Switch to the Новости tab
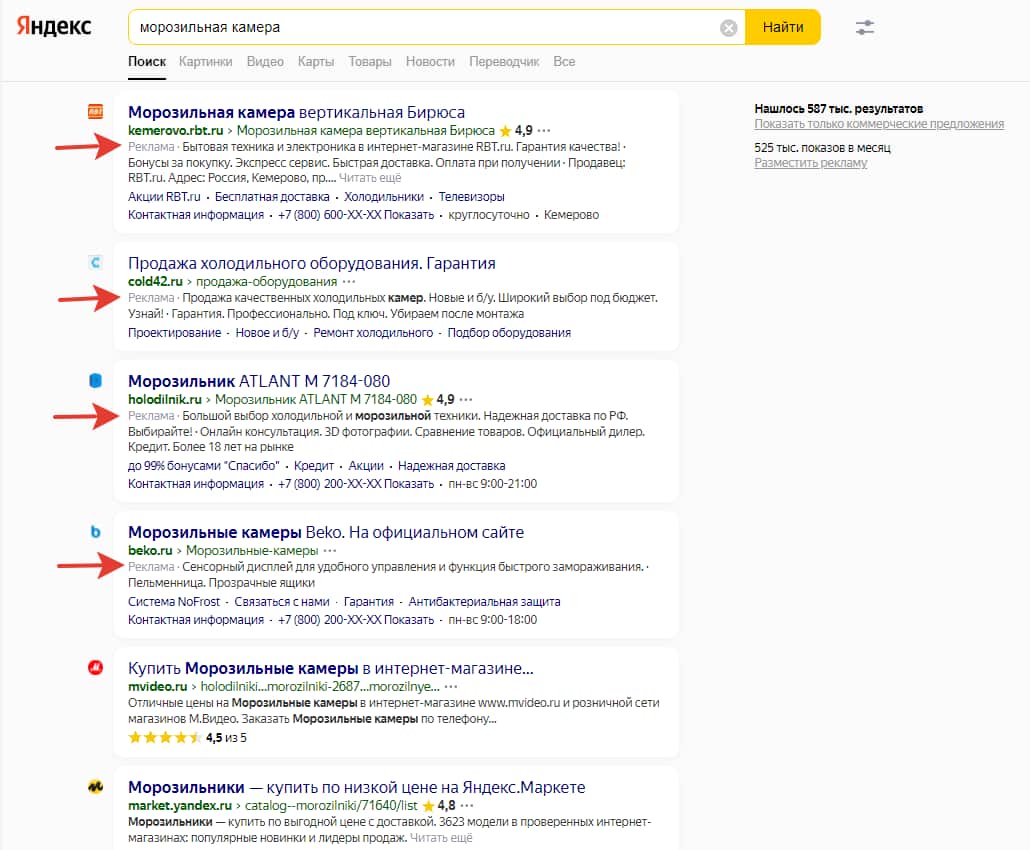 click(x=430, y=62)
